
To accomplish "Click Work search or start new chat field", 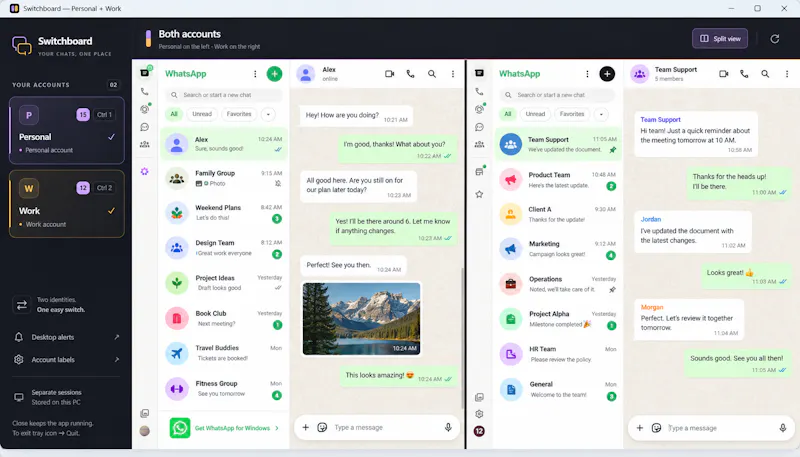I will (557, 95).
